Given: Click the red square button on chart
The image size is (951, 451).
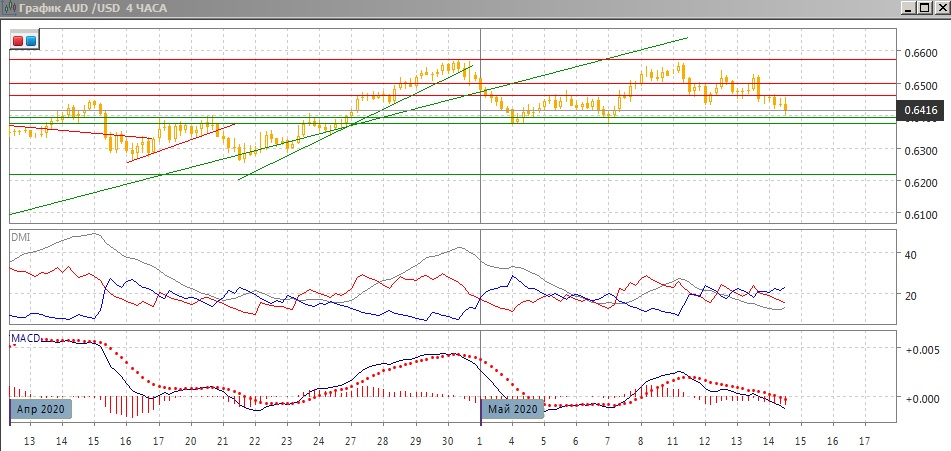Looking at the screenshot, I should pos(18,40).
